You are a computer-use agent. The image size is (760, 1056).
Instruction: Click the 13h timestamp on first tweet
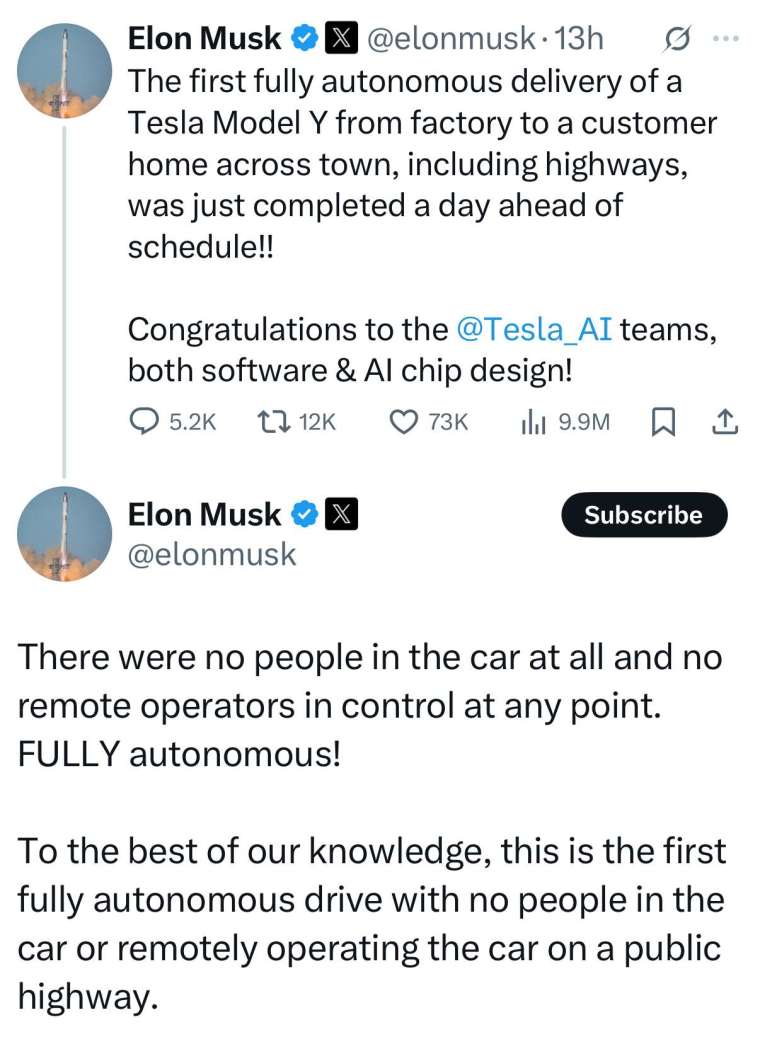[577, 39]
